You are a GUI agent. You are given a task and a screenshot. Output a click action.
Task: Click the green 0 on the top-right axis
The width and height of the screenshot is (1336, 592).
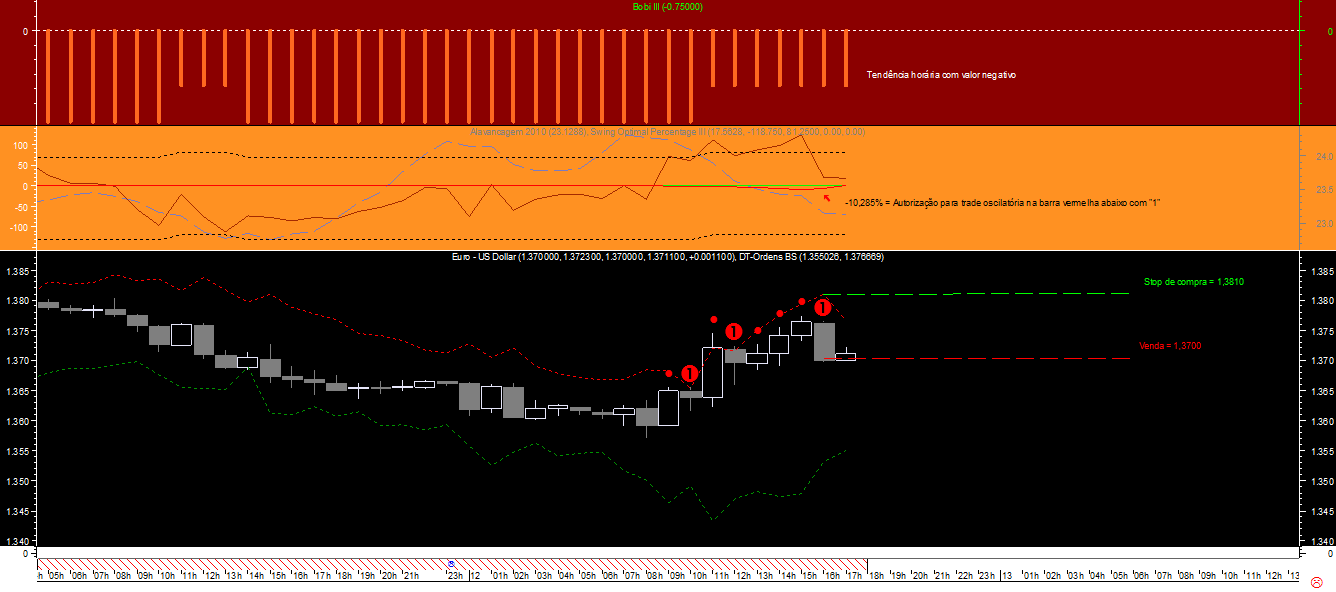1329,31
